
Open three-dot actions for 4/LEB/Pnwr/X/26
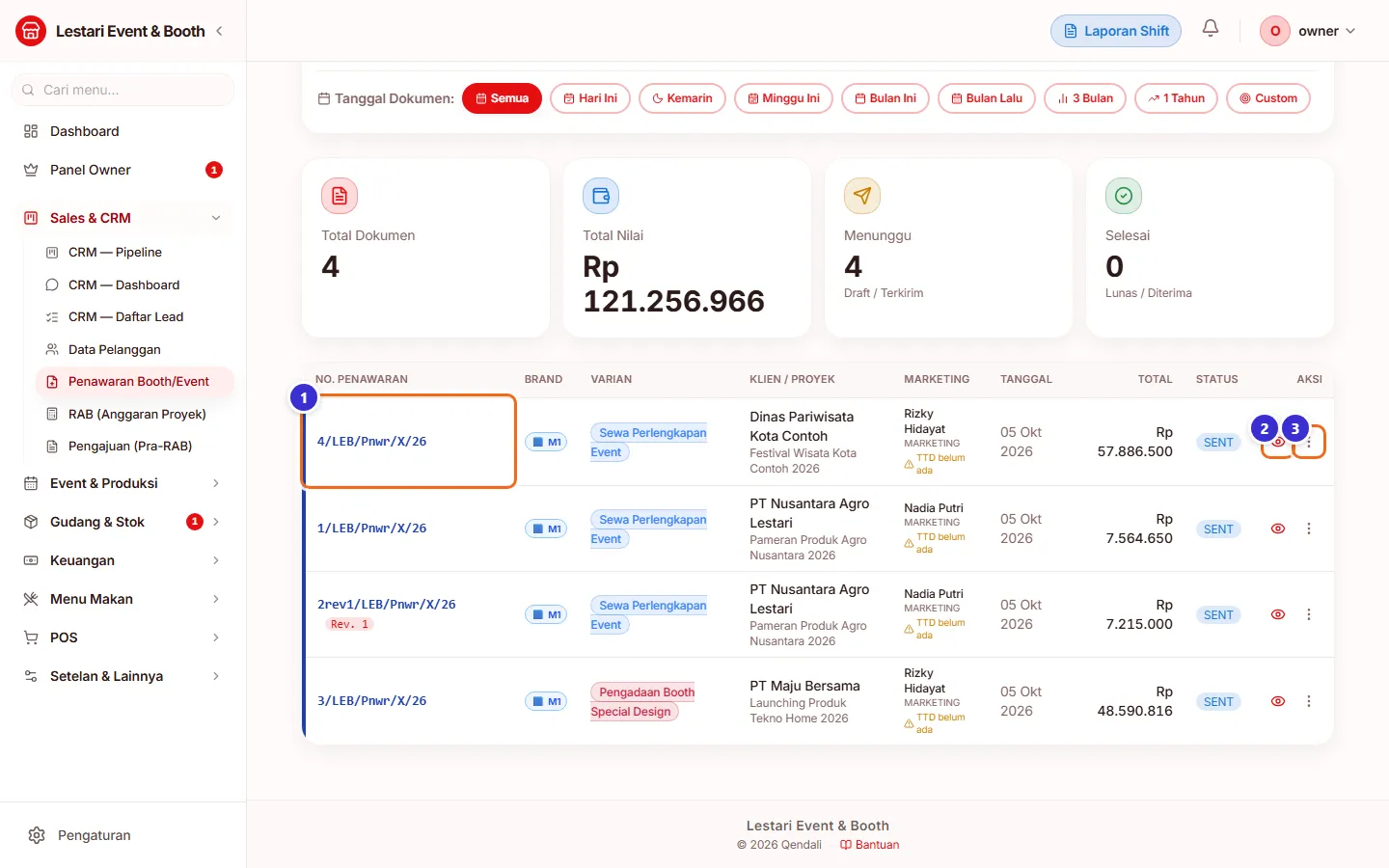click(1309, 443)
